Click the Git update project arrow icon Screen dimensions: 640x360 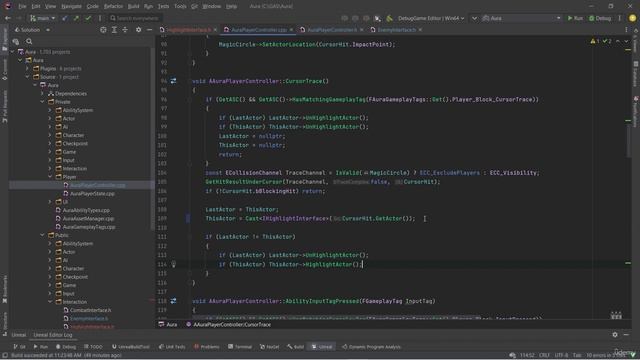[64, 18]
